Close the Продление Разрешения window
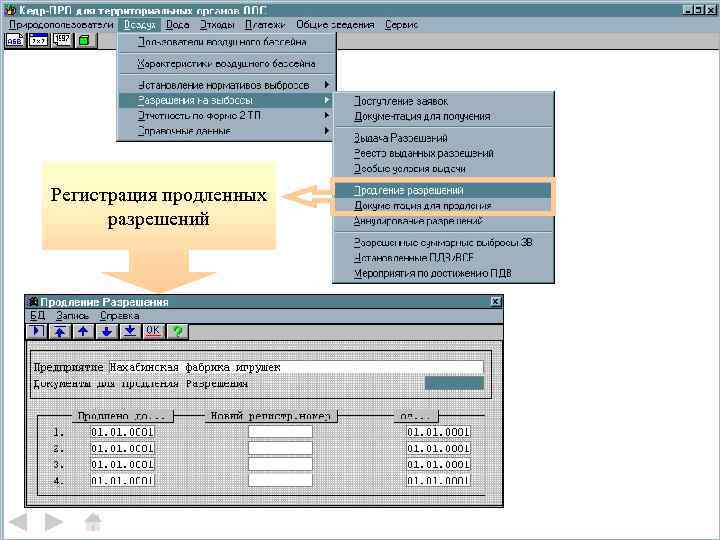The image size is (720, 540). (495, 302)
